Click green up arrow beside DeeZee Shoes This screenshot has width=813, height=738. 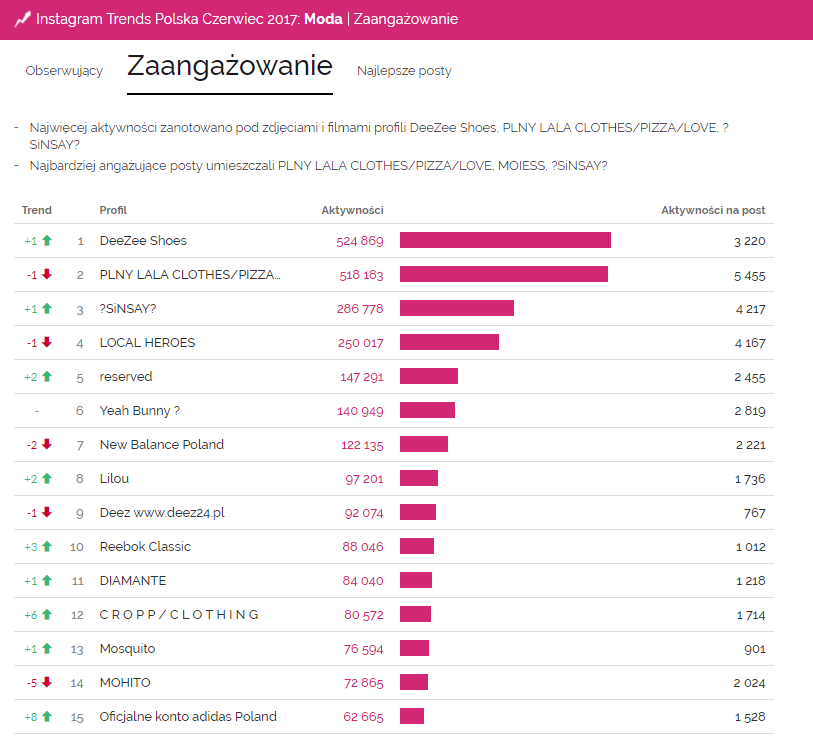[x=46, y=241]
